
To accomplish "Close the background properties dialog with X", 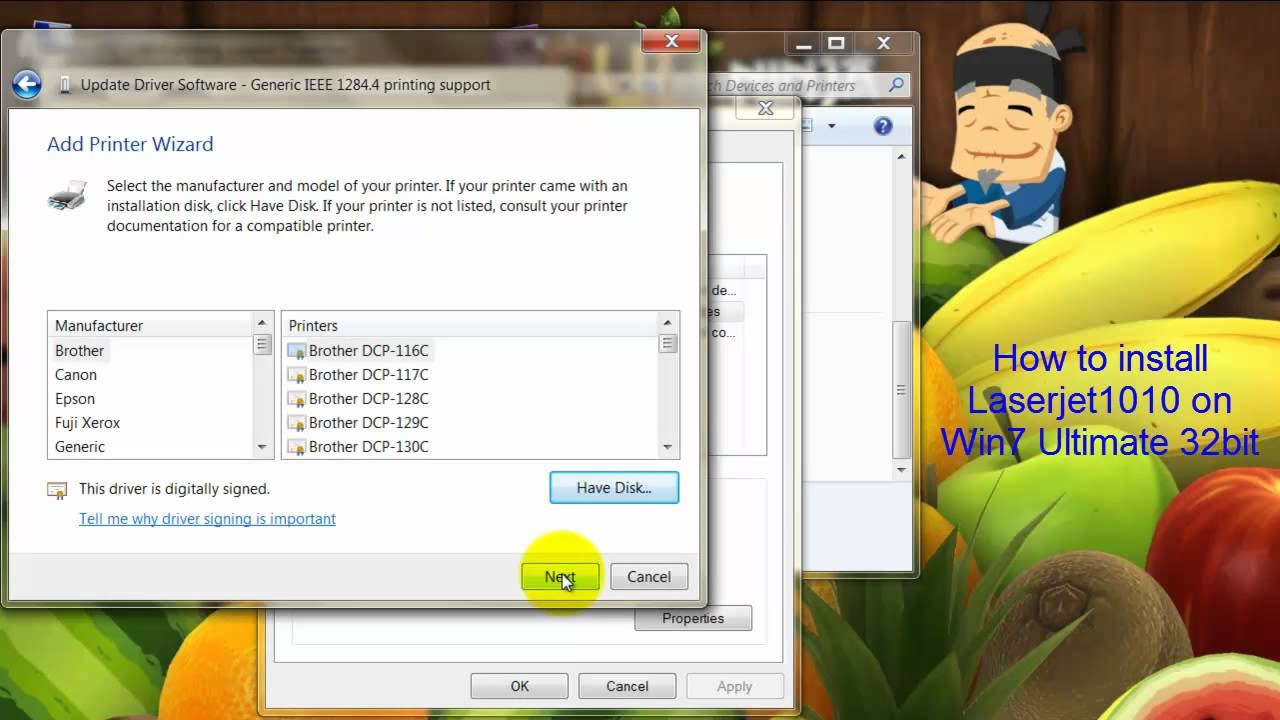I will coord(766,108).
